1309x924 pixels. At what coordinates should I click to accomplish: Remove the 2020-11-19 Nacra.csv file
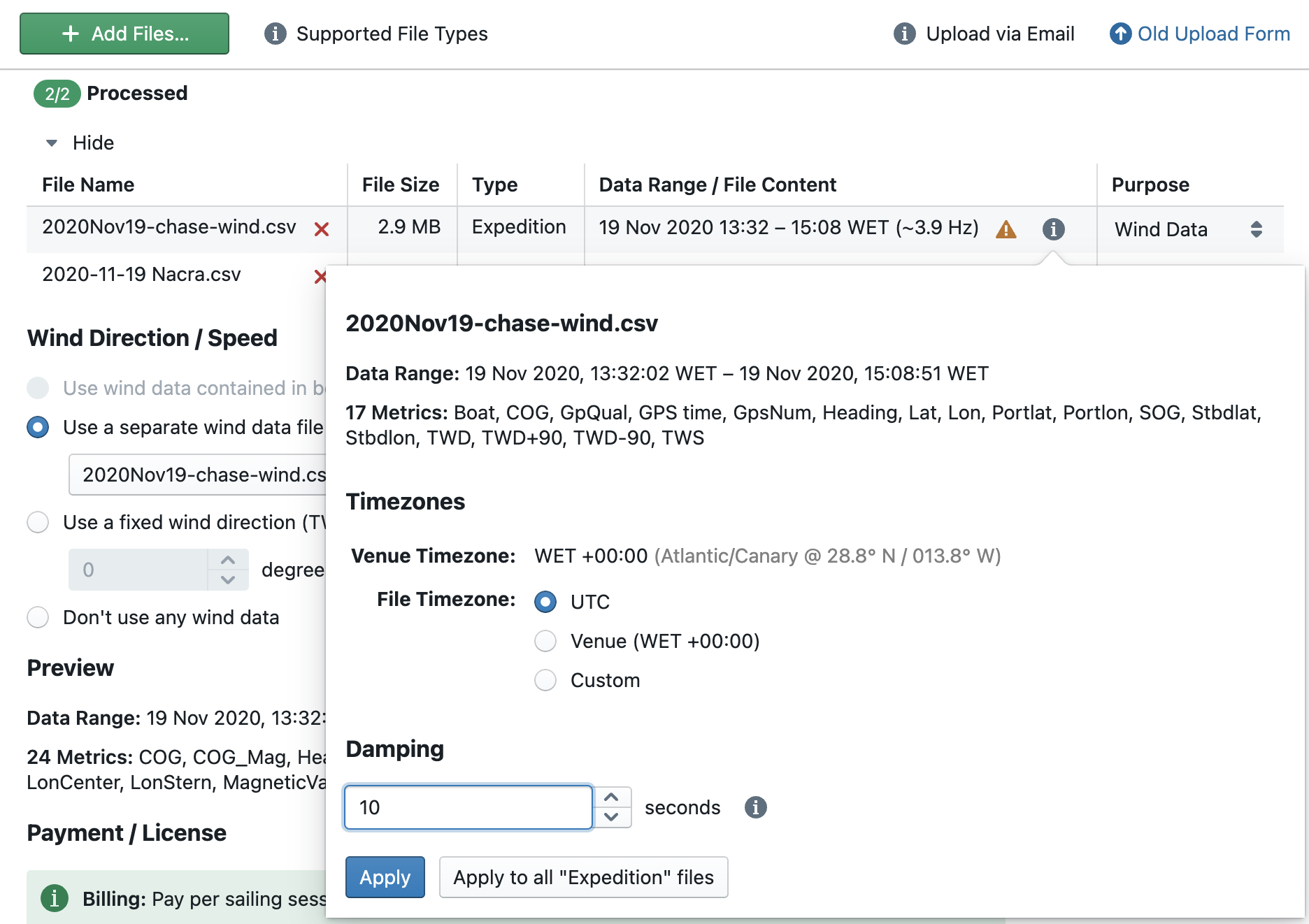(320, 277)
